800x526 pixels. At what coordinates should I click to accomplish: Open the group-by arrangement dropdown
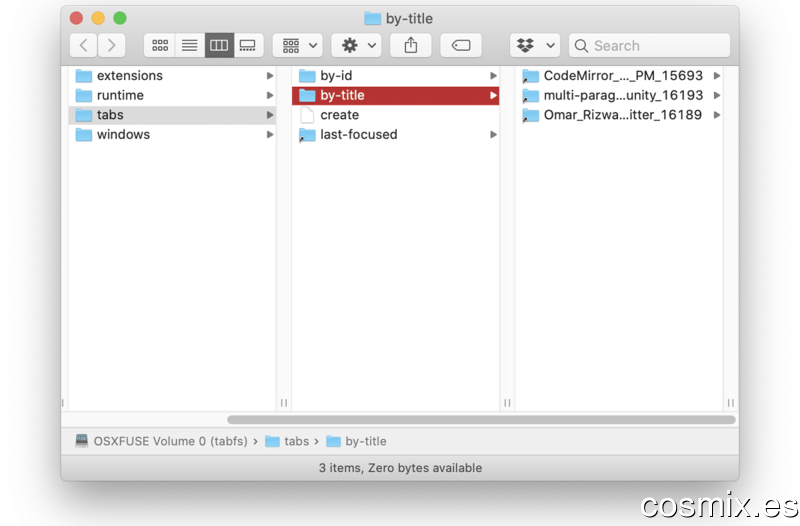pos(298,45)
